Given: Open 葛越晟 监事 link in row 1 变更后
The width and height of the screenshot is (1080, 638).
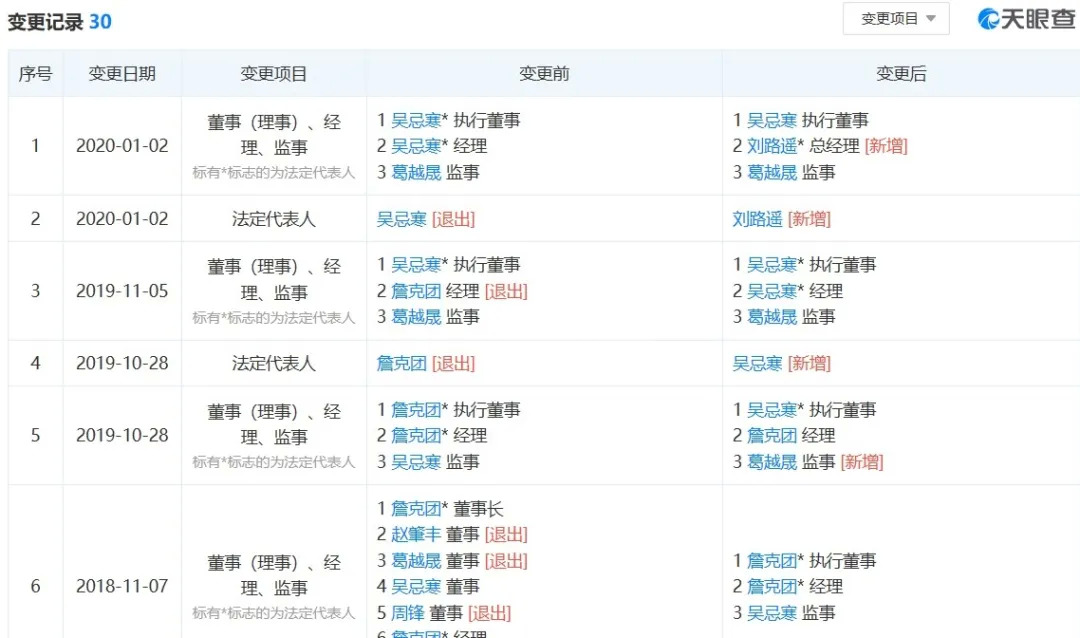Looking at the screenshot, I should click(x=771, y=172).
